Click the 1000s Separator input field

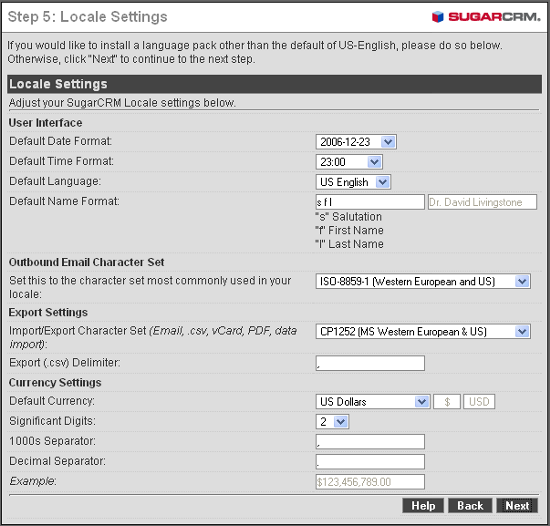[x=370, y=441]
